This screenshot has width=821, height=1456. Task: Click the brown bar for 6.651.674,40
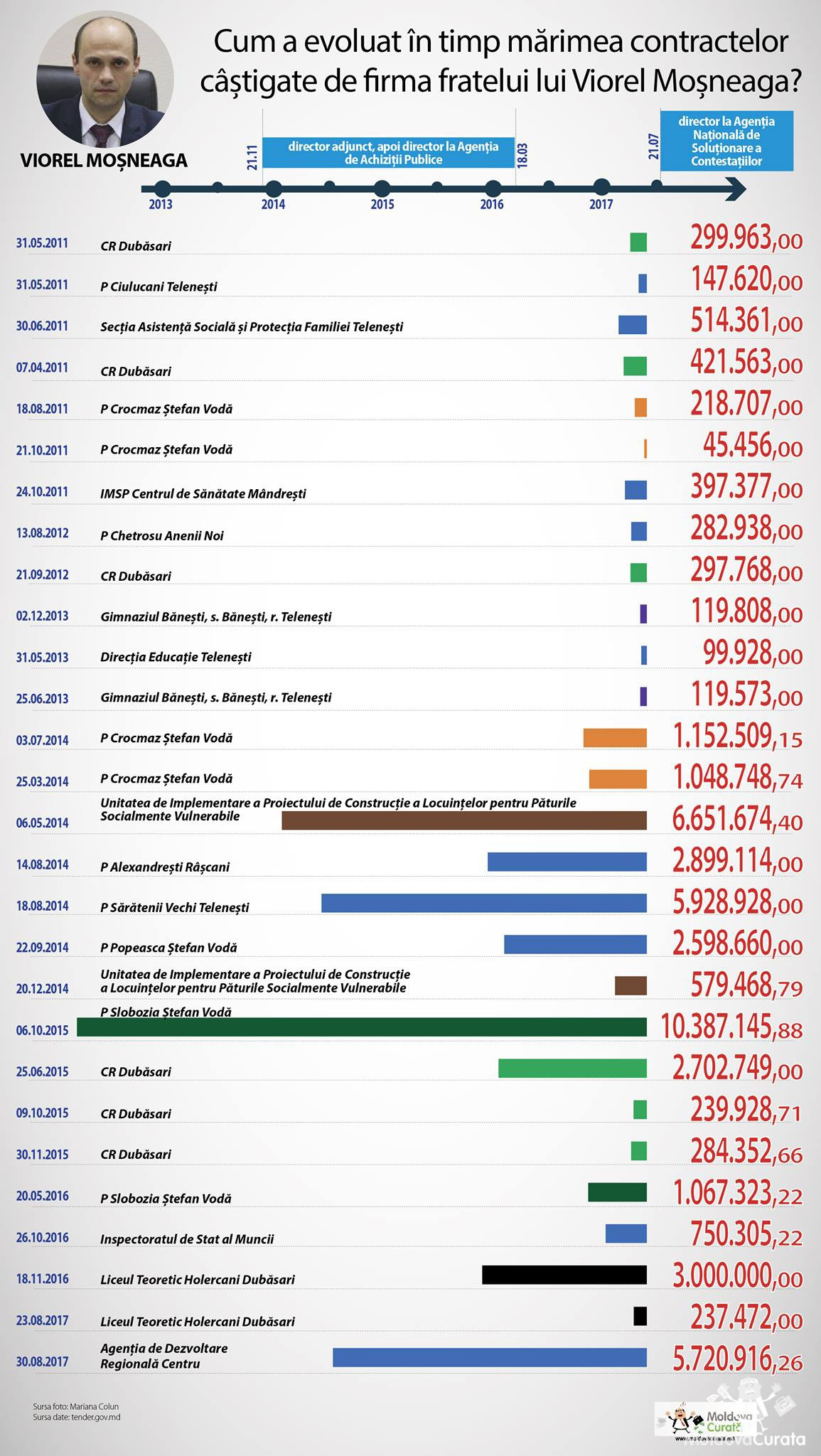464,820
